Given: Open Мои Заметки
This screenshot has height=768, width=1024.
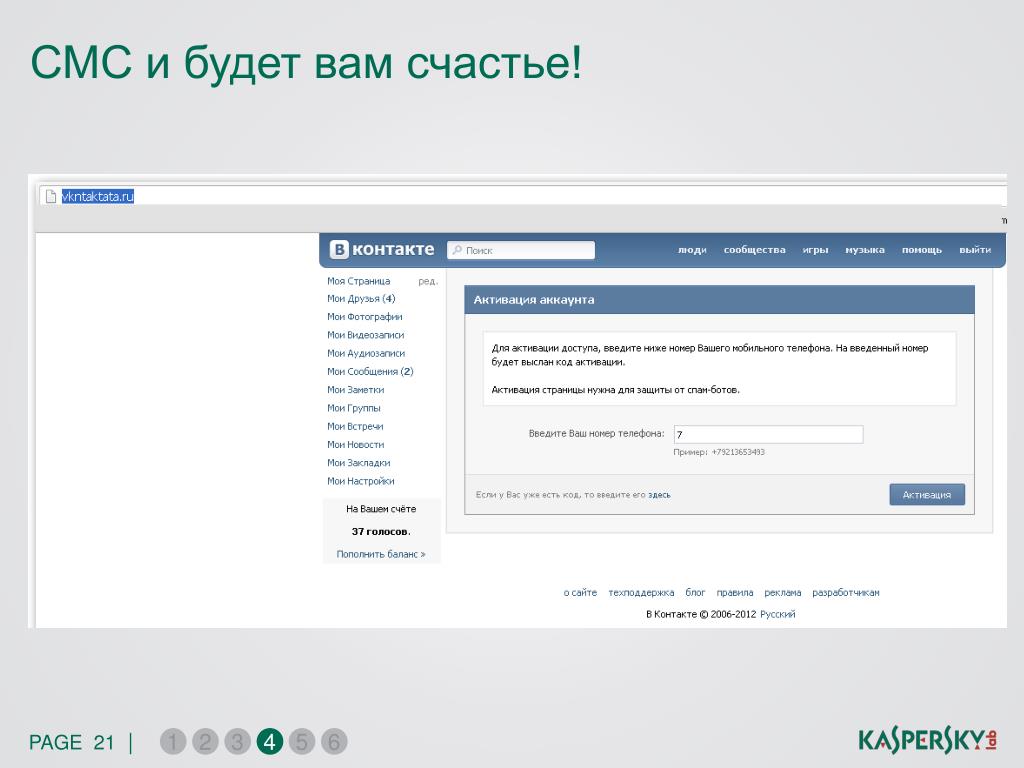Looking at the screenshot, I should click(x=355, y=390).
